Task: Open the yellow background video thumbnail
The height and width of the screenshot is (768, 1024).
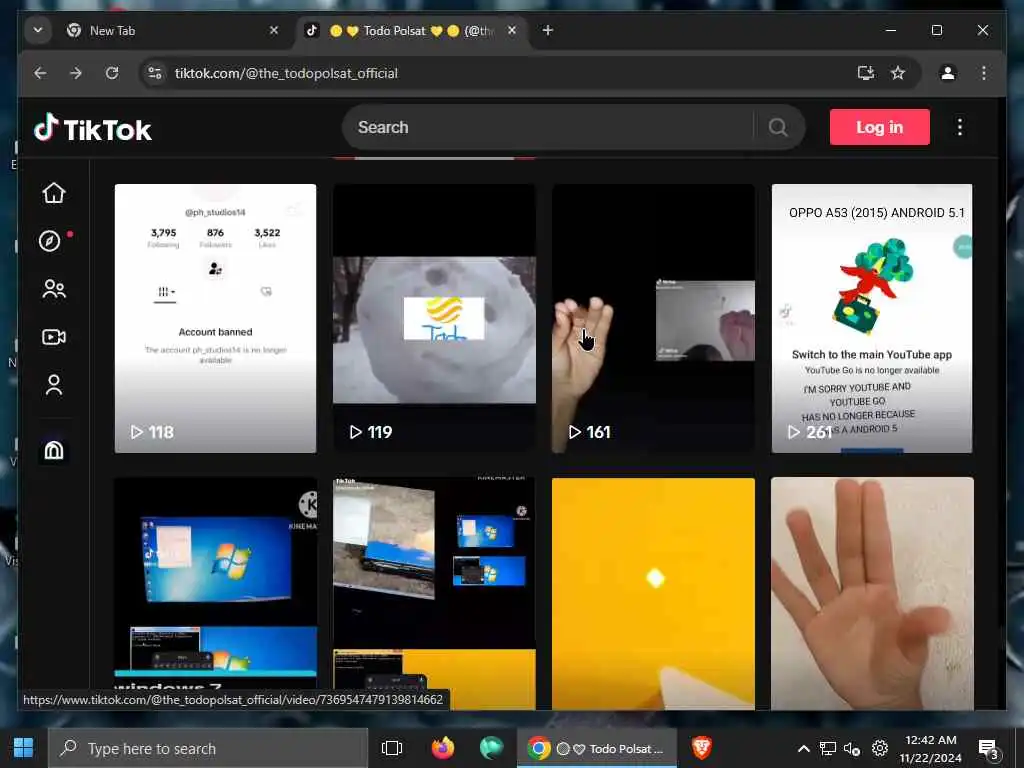Action: tap(653, 593)
